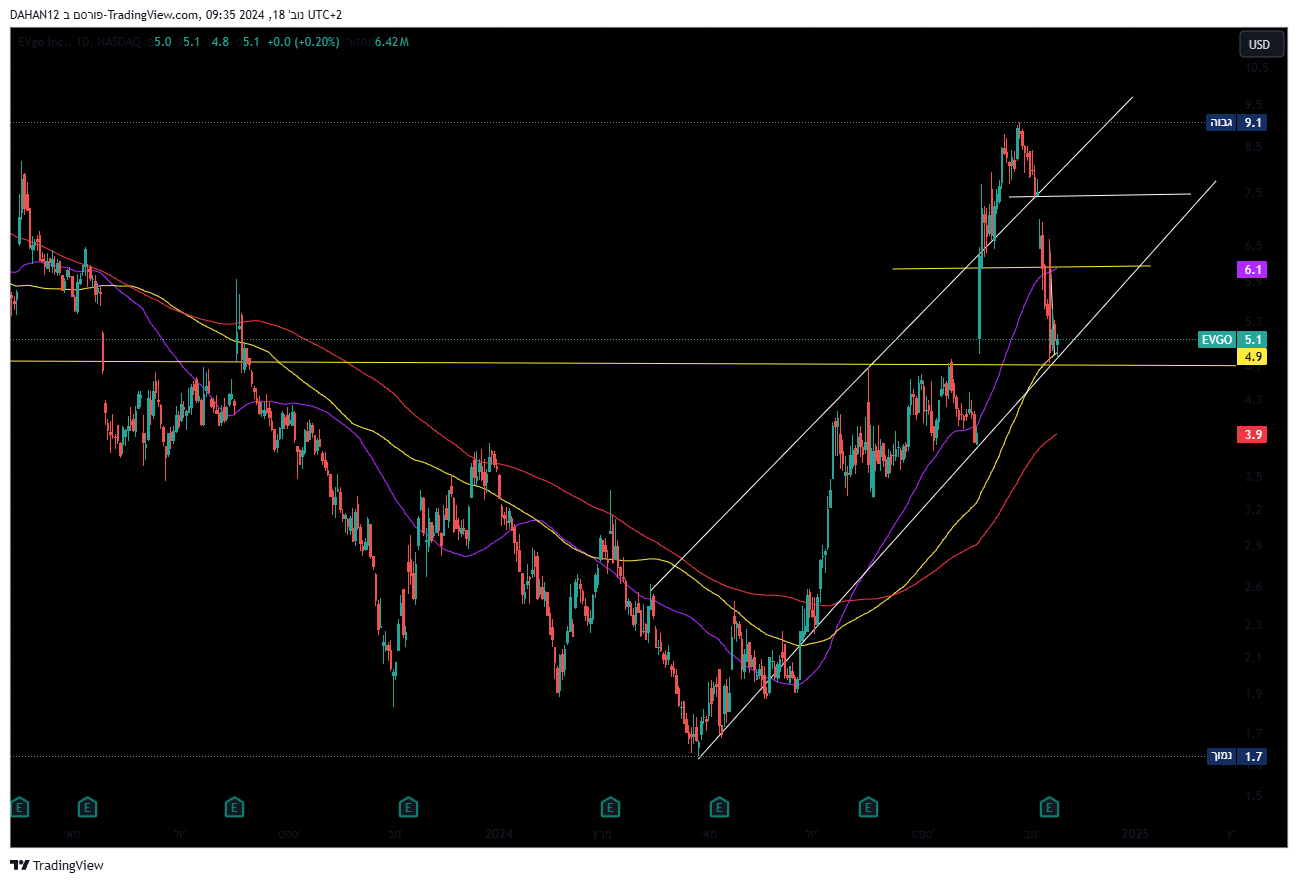Screen dimensions: 1298x883
Task: Click the 2024 label on the time axis
Action: [498, 833]
